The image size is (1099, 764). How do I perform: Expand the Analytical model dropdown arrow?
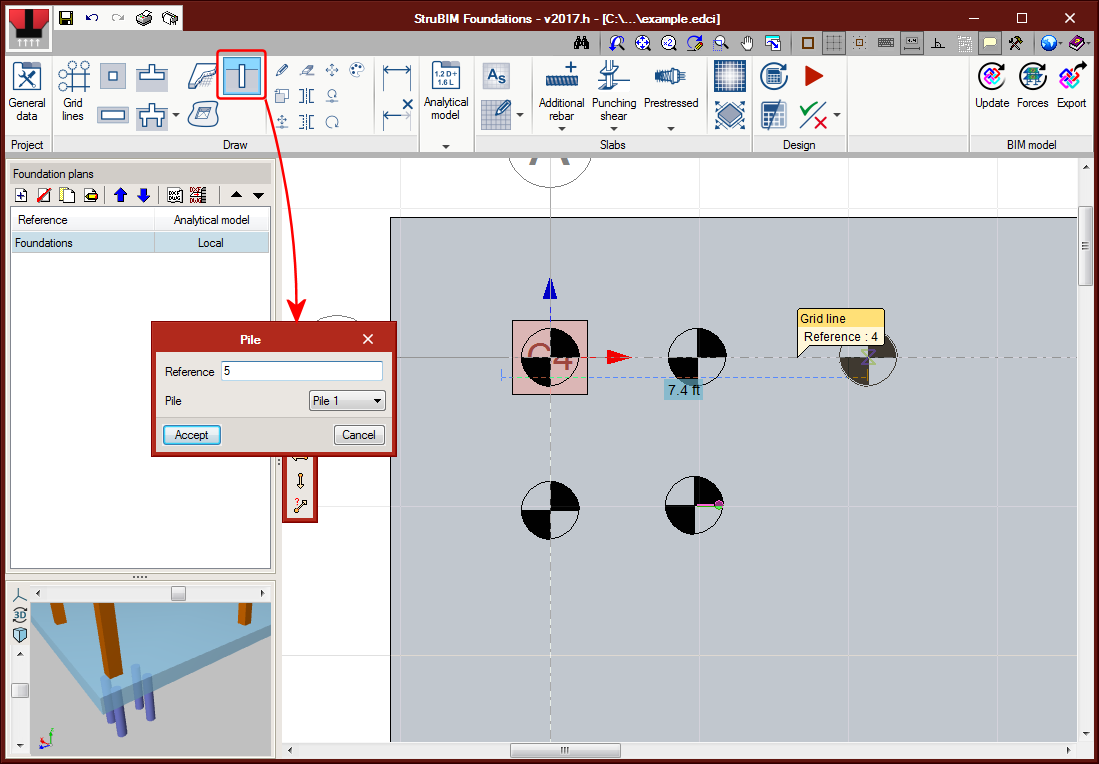445,146
